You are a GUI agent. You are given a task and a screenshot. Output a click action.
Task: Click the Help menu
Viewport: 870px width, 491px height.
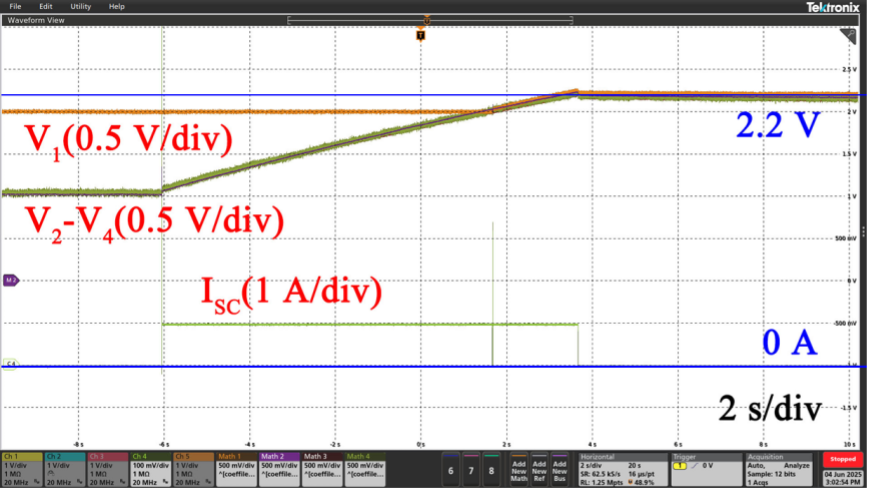pyautogui.click(x=117, y=6)
